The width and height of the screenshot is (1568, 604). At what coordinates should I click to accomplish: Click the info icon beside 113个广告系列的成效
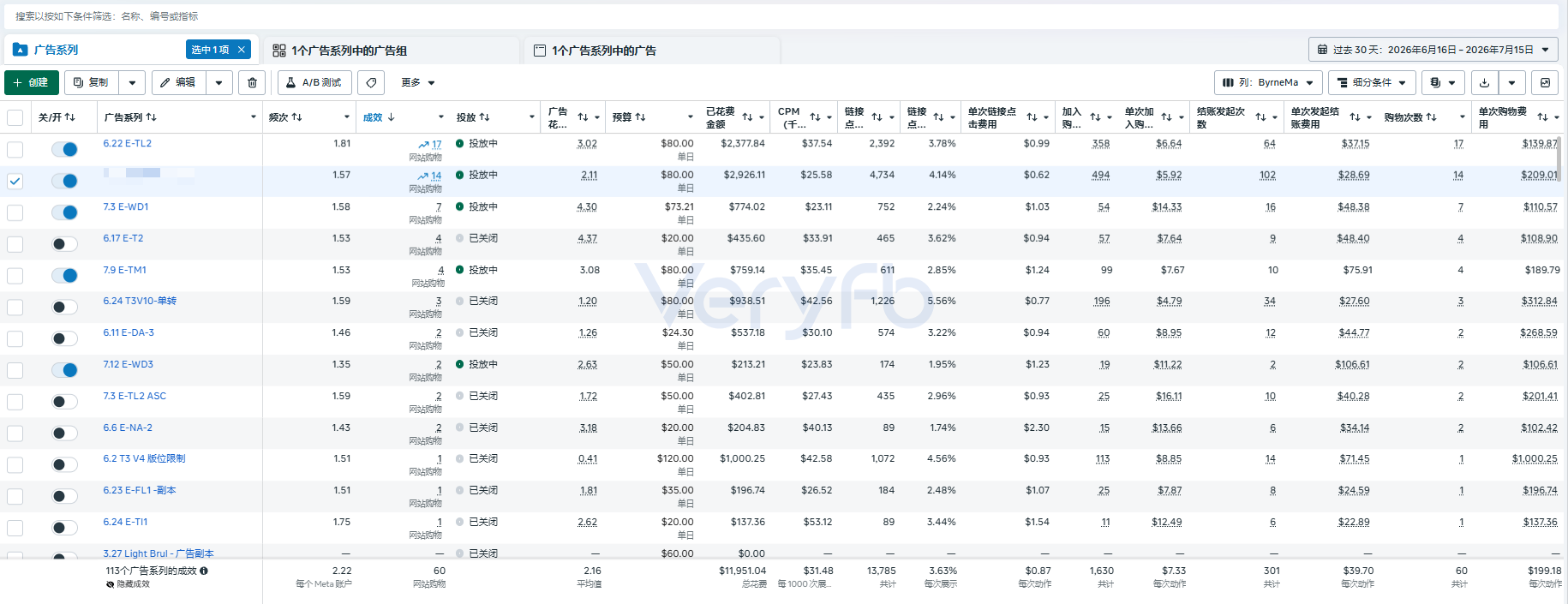coord(204,571)
